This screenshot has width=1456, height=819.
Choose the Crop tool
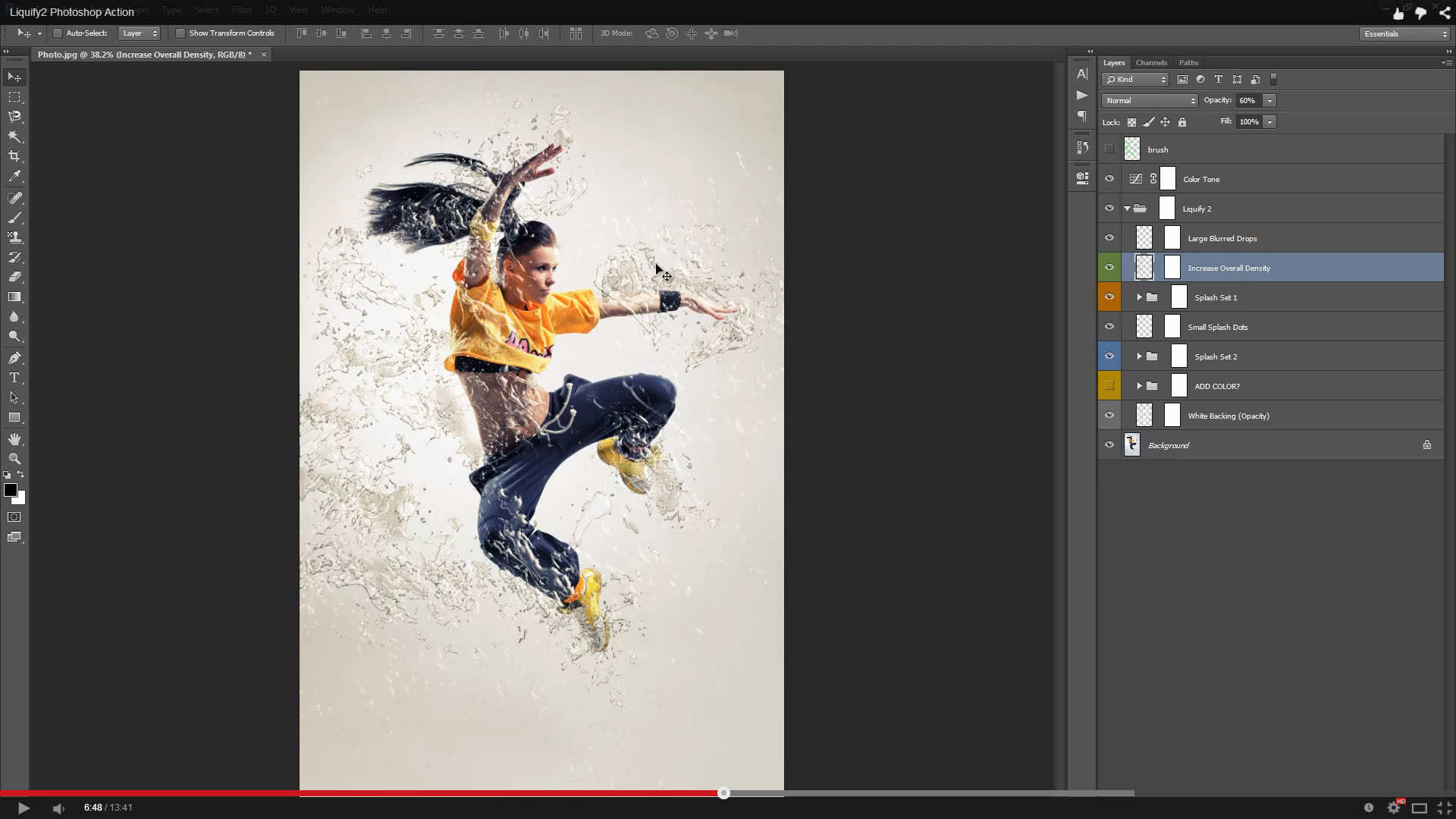click(14, 155)
